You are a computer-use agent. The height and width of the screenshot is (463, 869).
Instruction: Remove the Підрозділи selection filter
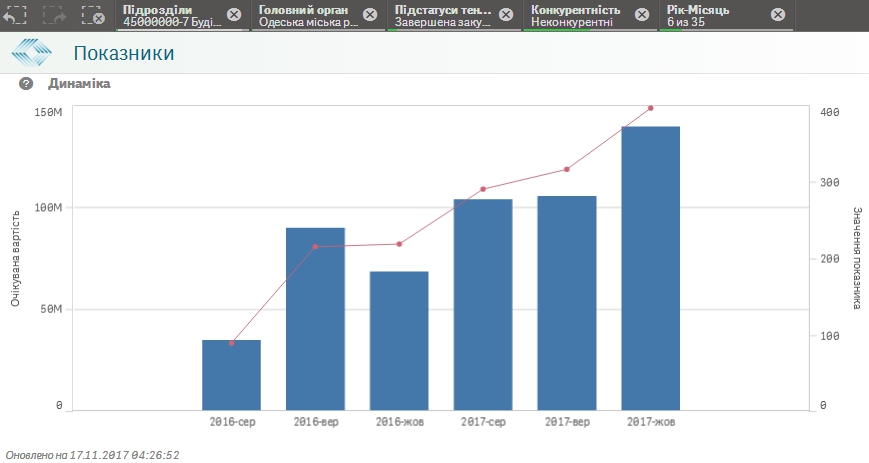(x=233, y=15)
